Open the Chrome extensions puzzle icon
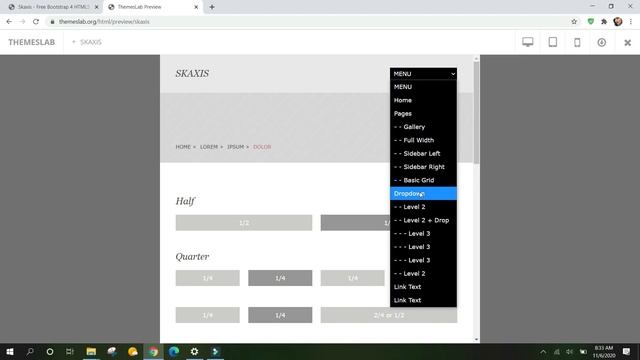The width and height of the screenshot is (640, 360). pyautogui.click(x=604, y=22)
